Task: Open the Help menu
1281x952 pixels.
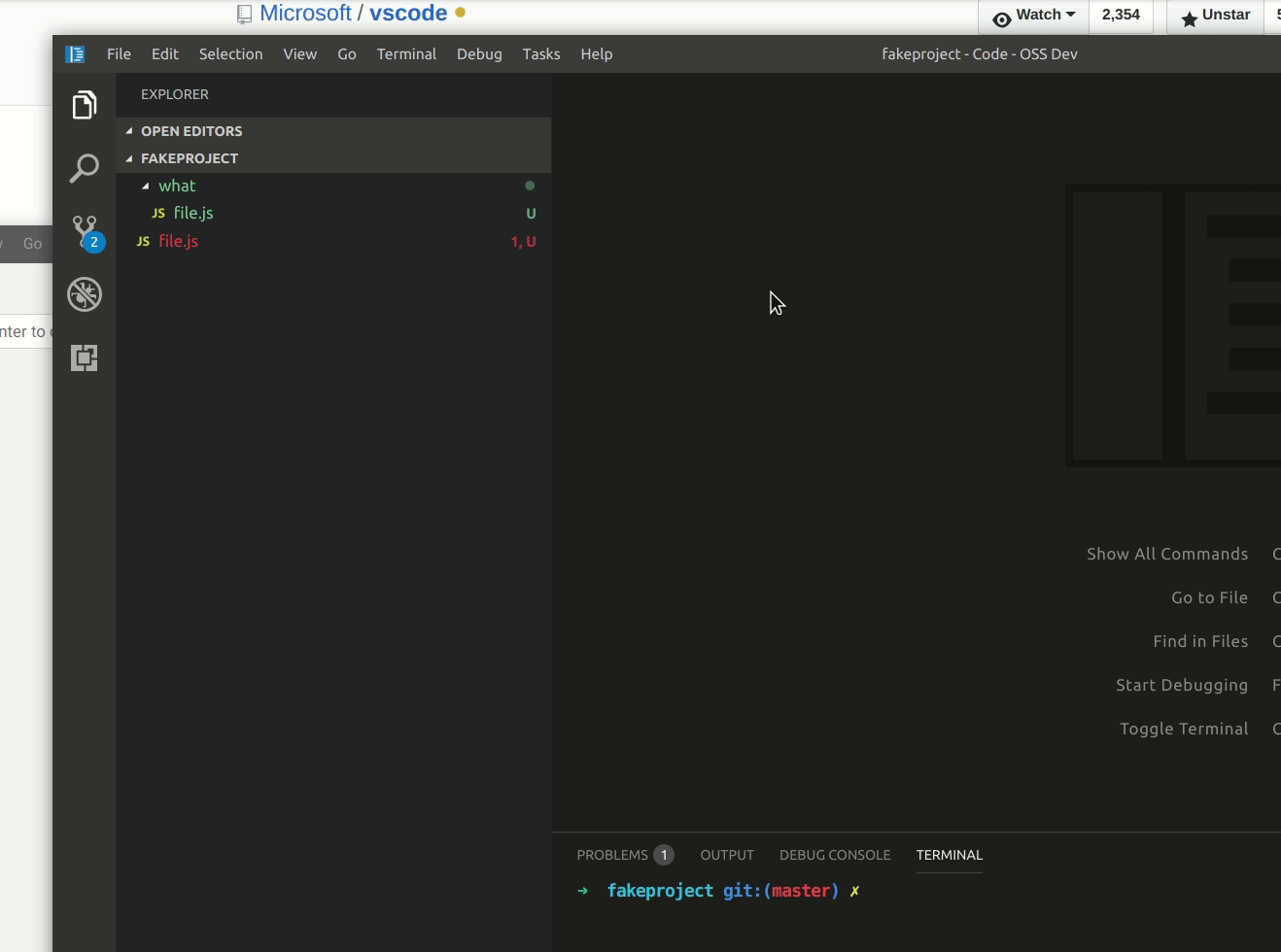Action: (x=597, y=54)
